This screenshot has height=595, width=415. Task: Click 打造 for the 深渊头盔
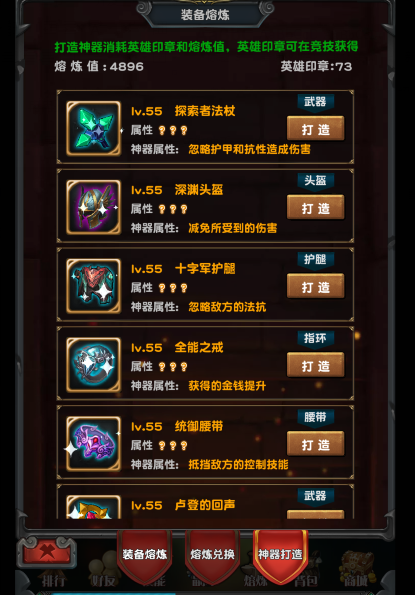tap(316, 208)
